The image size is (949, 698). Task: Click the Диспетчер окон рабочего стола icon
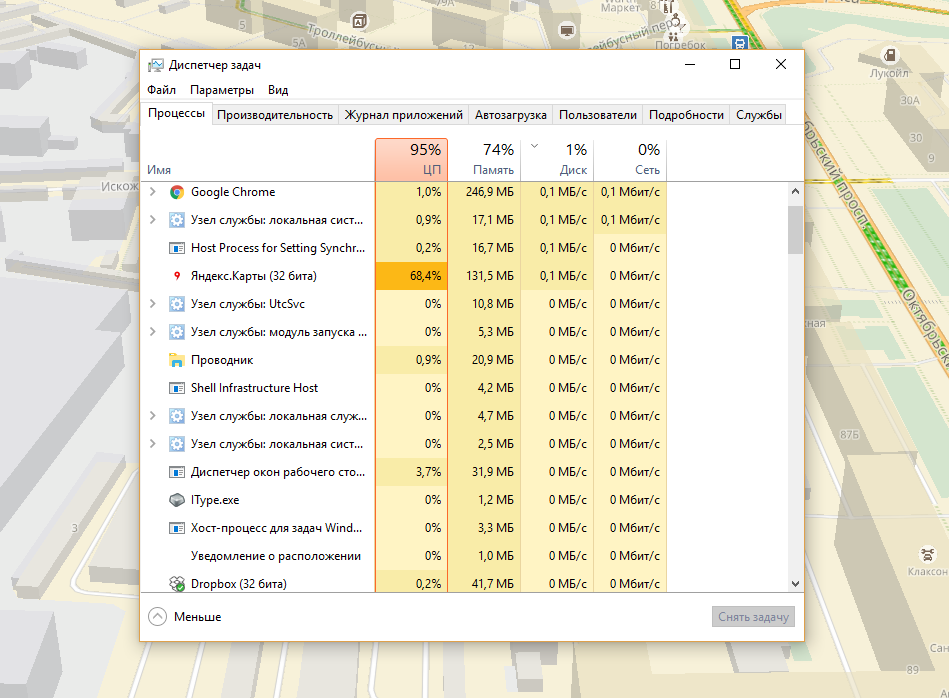coord(176,472)
